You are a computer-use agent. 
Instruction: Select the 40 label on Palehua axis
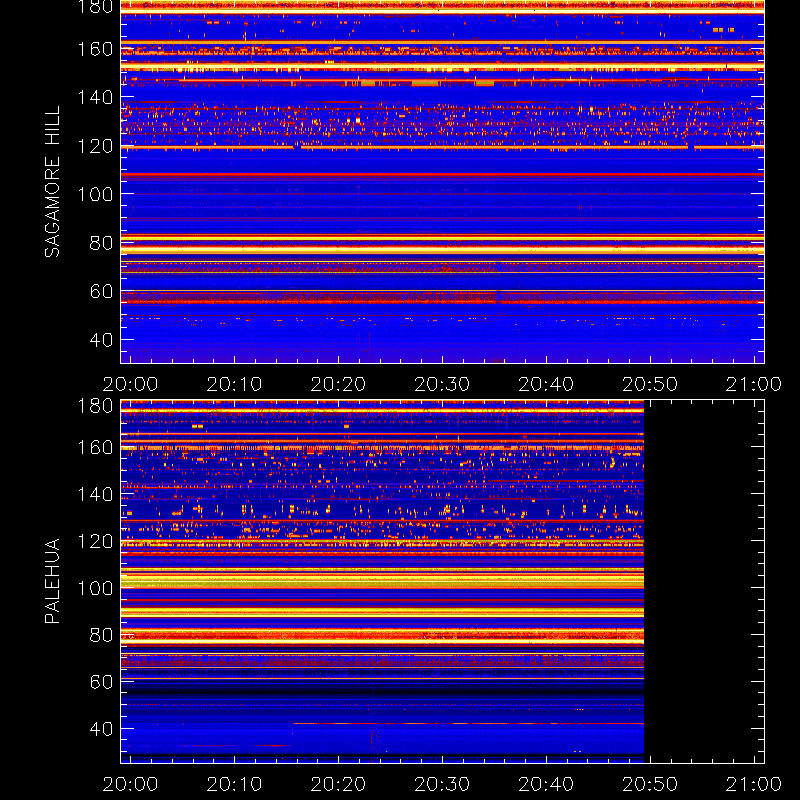(x=101, y=729)
